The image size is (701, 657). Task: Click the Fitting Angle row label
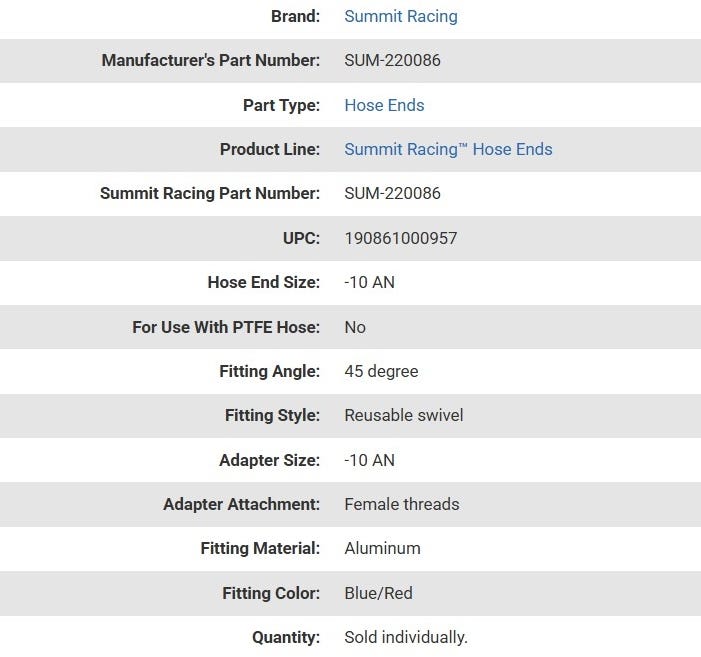coord(269,371)
